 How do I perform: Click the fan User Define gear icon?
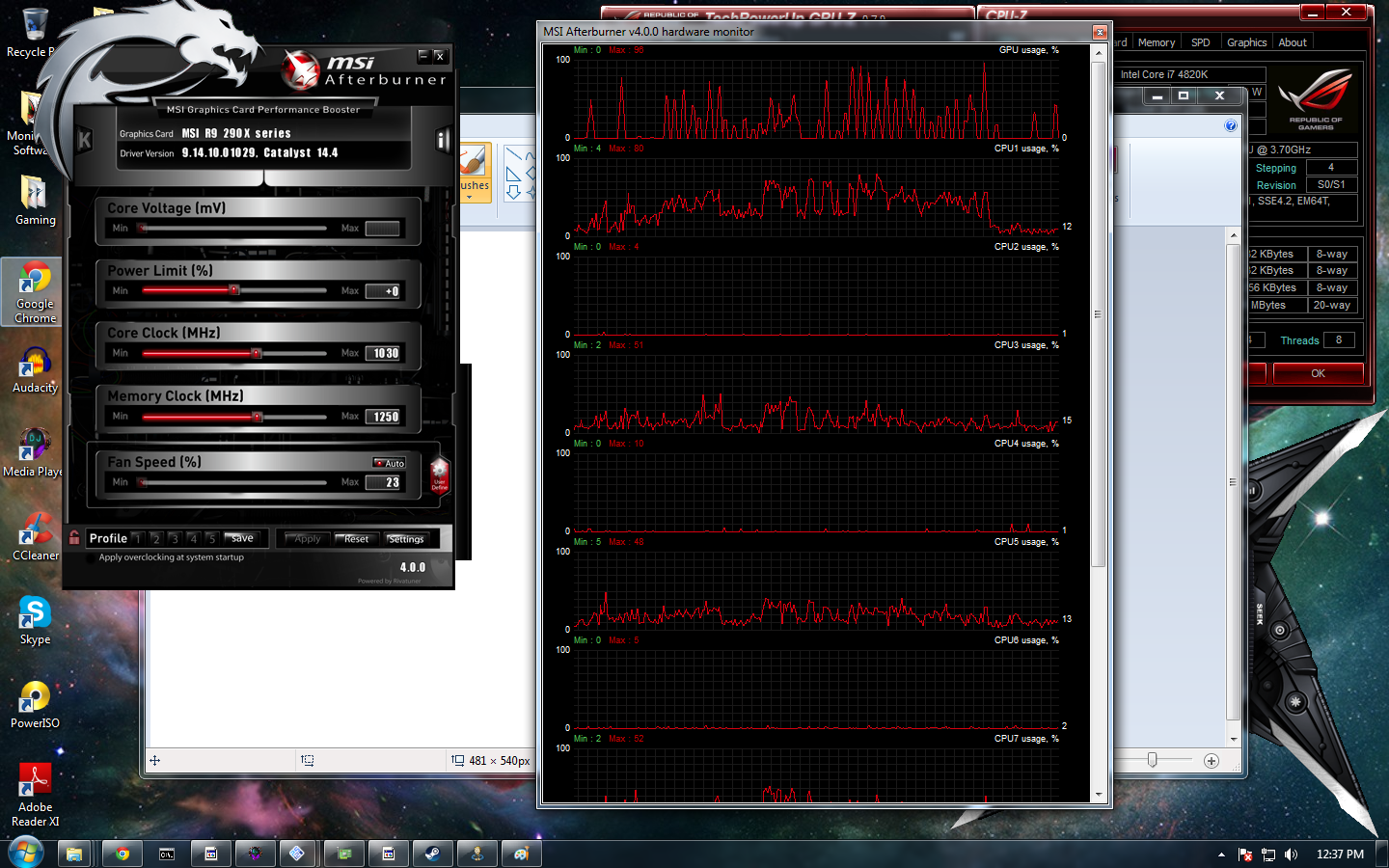coord(439,475)
